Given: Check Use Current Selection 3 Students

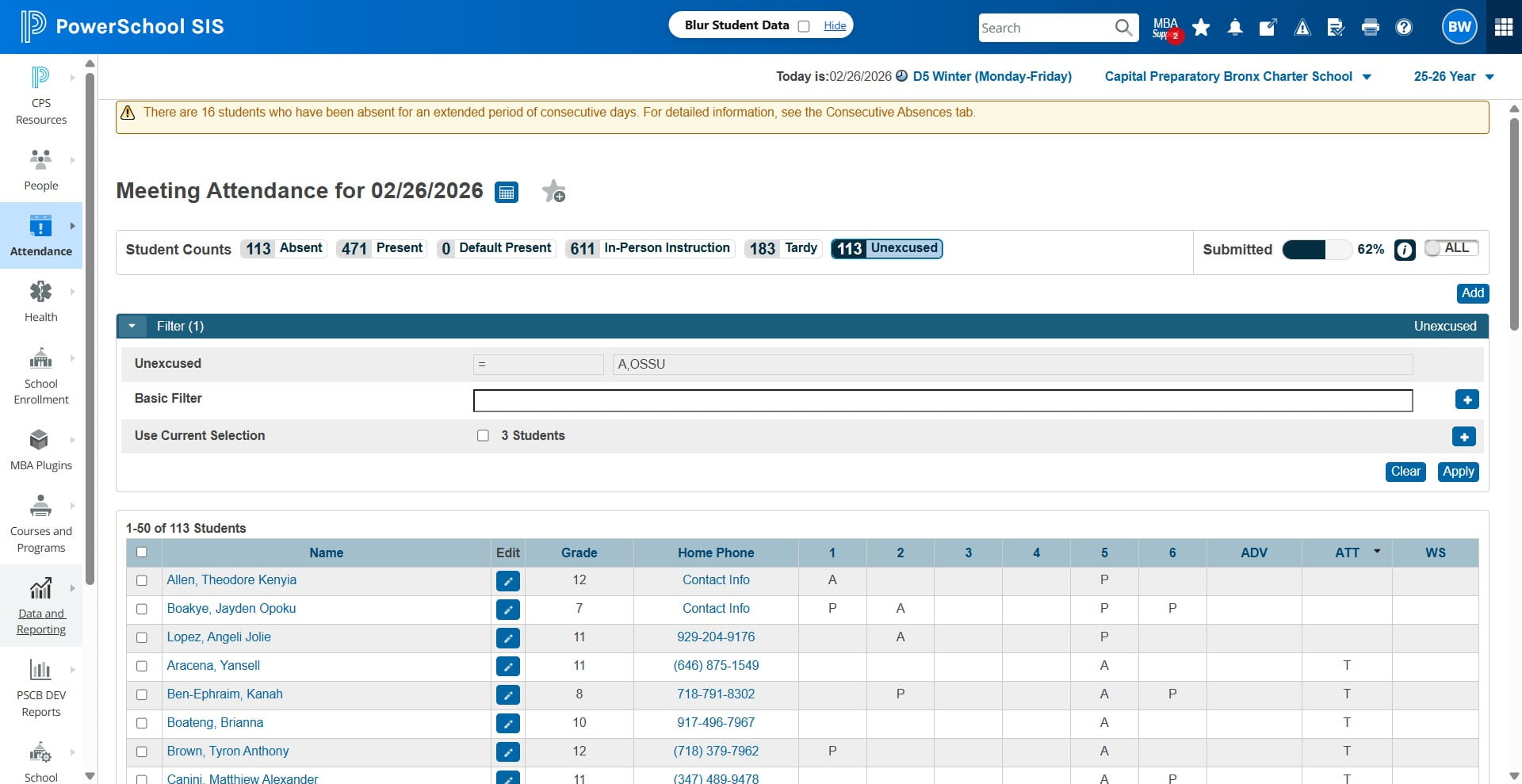Looking at the screenshot, I should pyautogui.click(x=483, y=435).
